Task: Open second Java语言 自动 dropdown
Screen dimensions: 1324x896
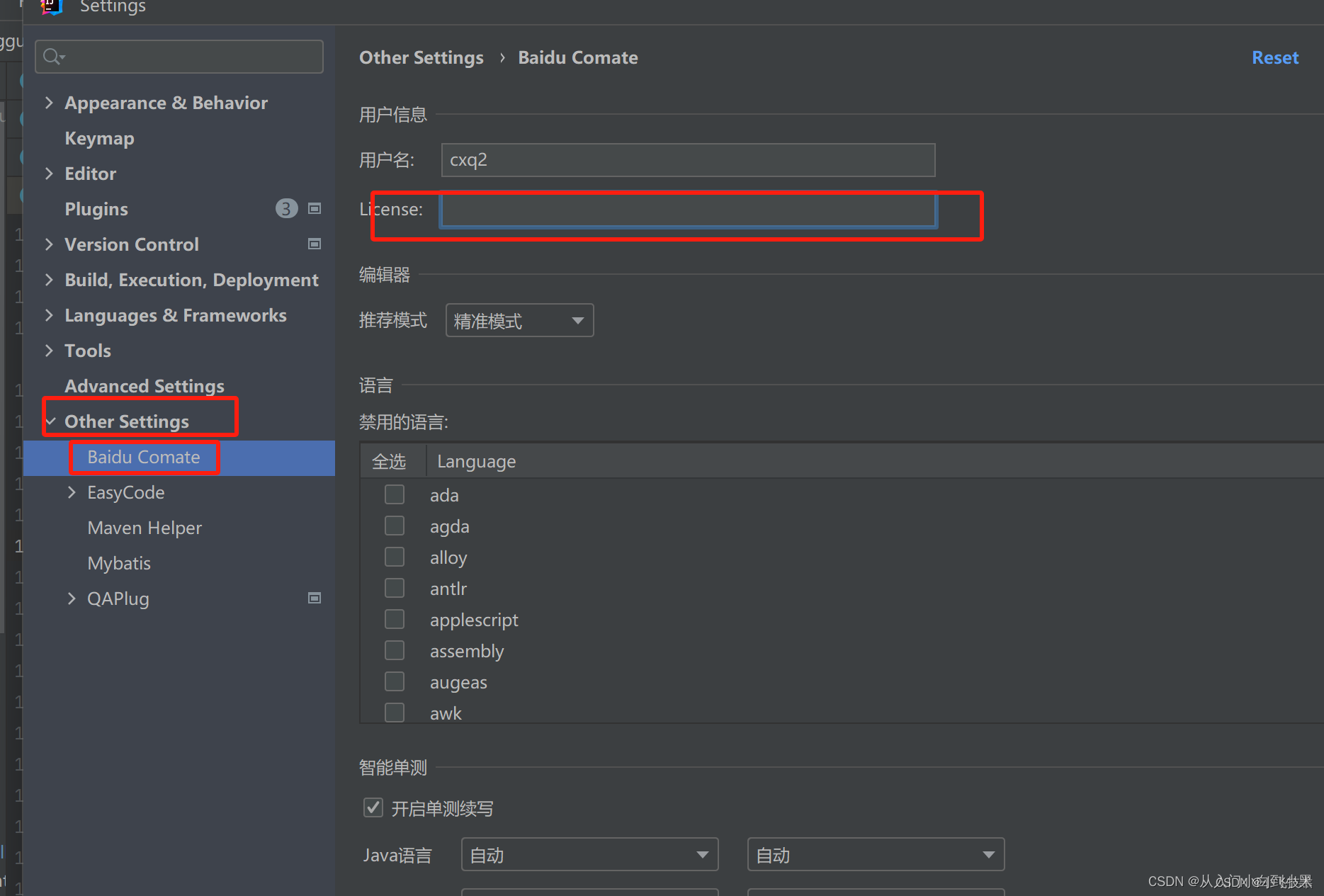Action: 876,855
